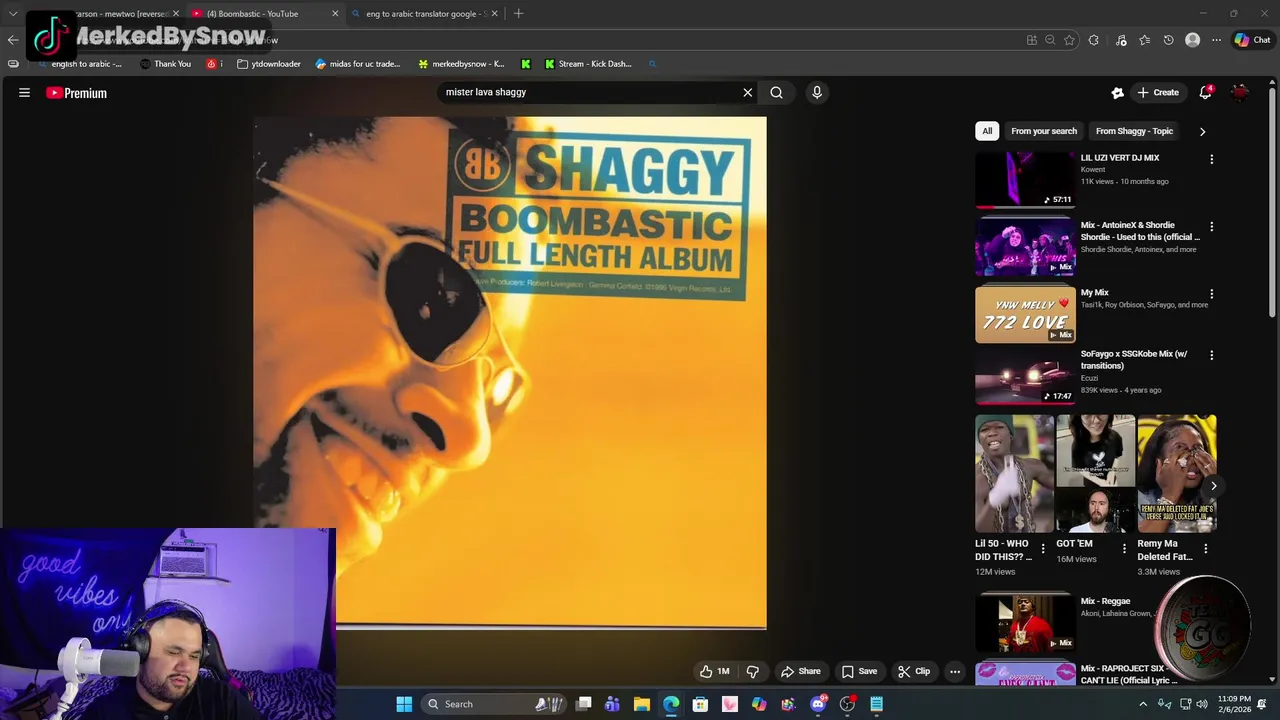1280x720 pixels.
Task: Click the Shaggy Boombastic video player
Action: [x=510, y=373]
